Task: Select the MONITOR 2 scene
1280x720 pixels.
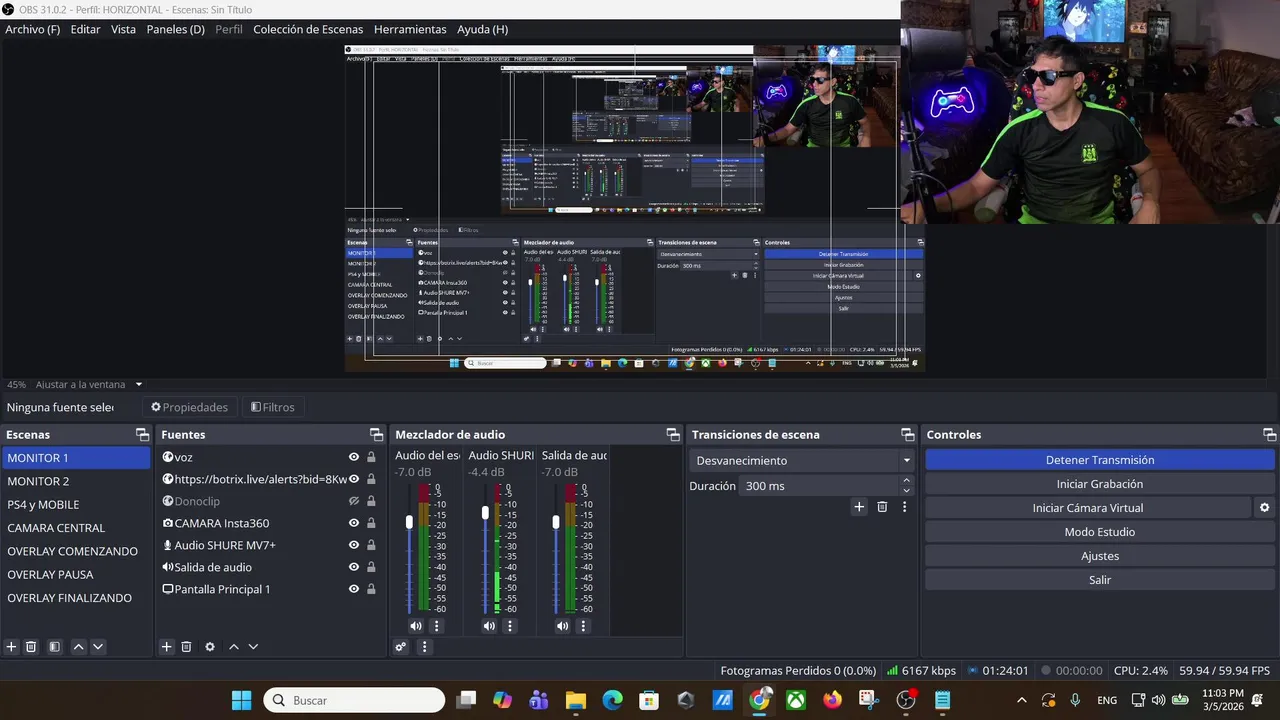Action: pos(77,481)
